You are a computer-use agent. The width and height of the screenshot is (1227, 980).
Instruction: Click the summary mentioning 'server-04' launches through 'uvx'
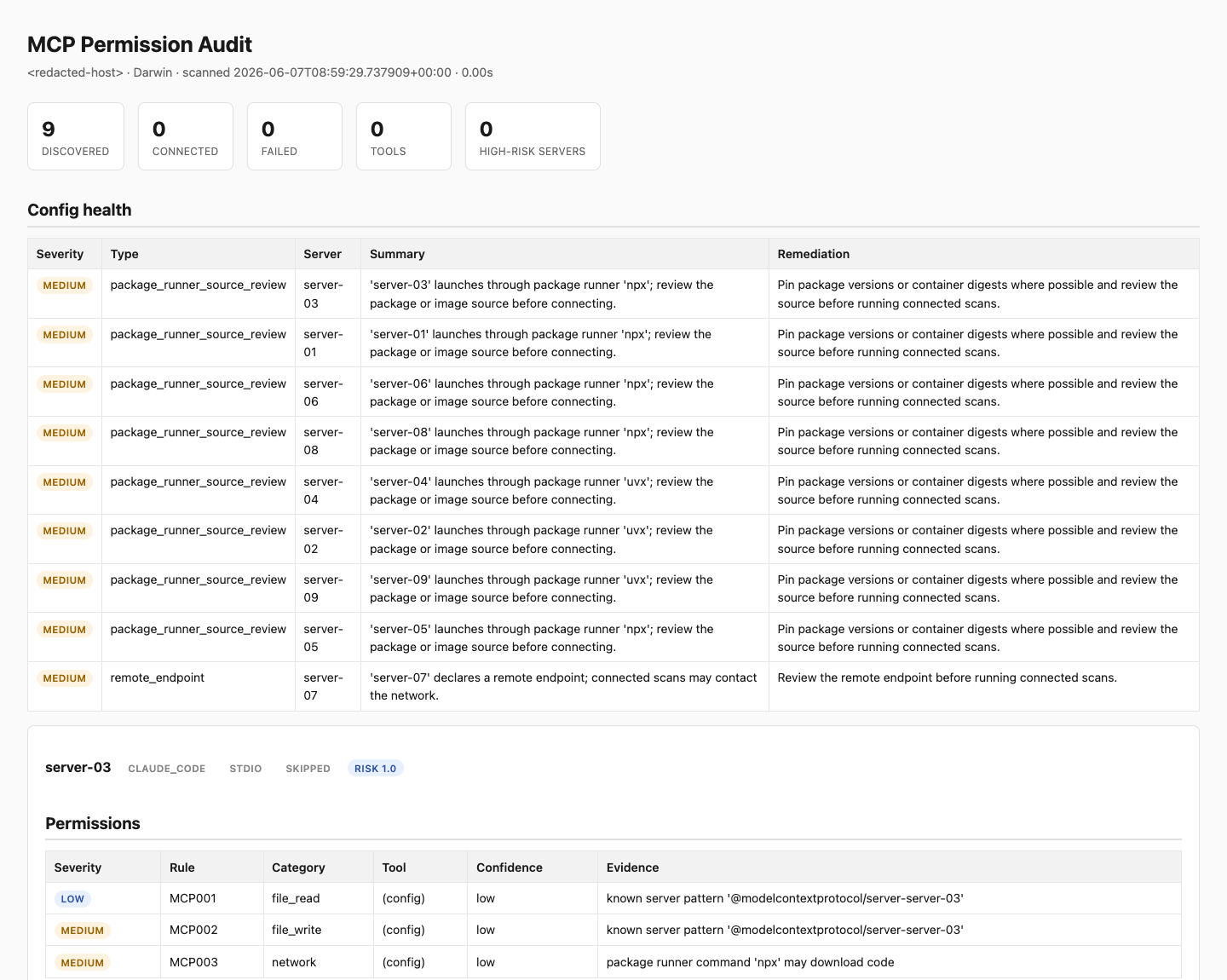[x=542, y=491]
